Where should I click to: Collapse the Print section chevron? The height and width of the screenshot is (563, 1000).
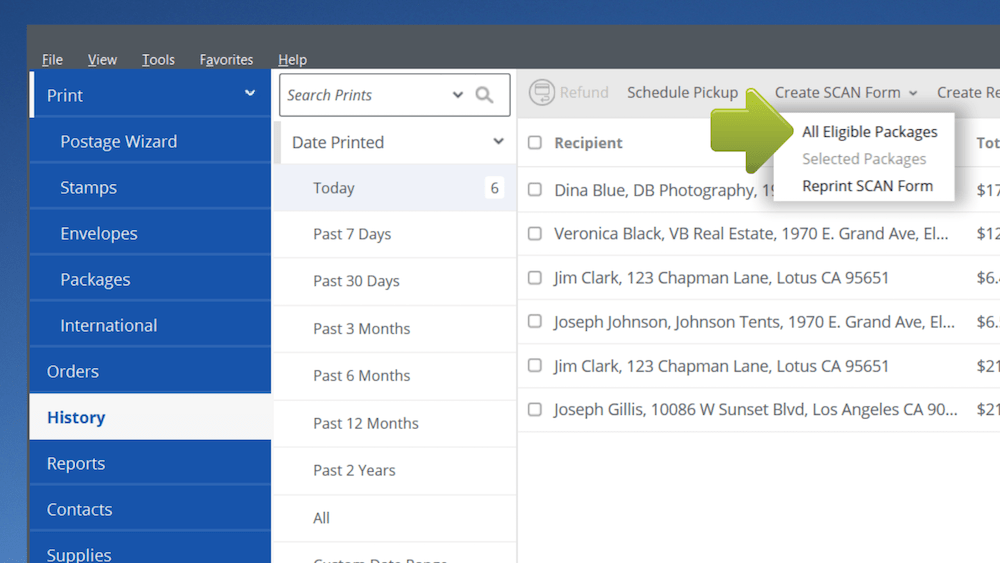tap(249, 93)
